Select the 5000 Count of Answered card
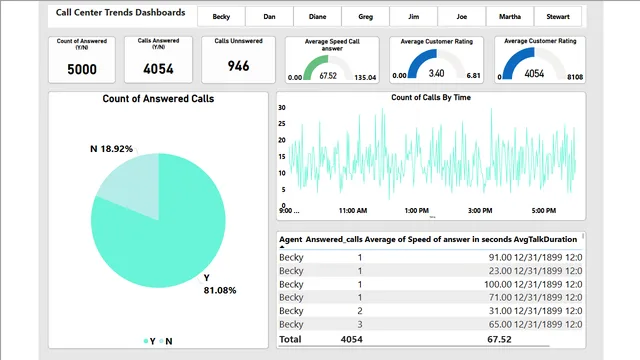The image size is (640, 360). pos(82,60)
